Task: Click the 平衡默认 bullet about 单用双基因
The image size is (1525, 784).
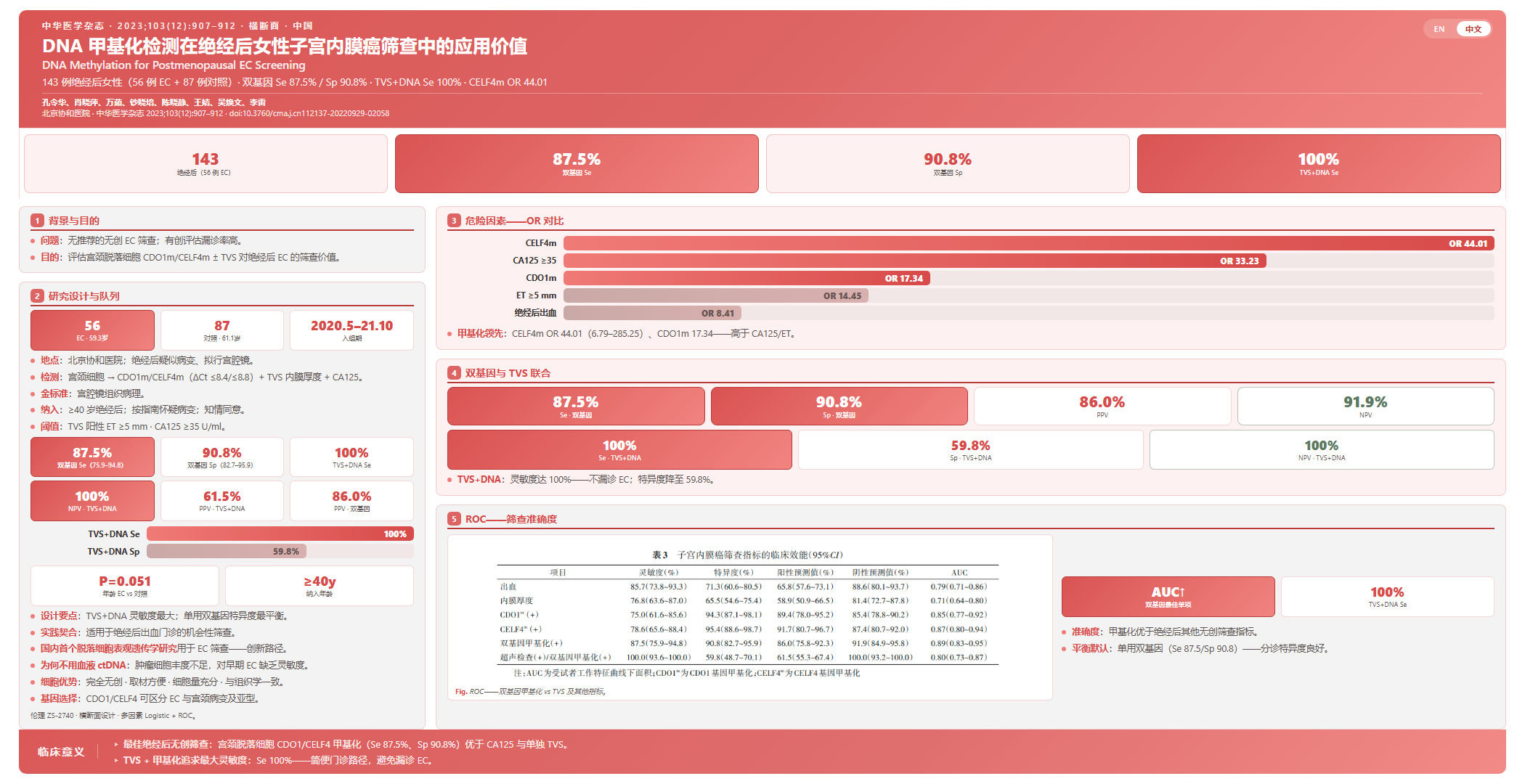Action: tap(1200, 648)
